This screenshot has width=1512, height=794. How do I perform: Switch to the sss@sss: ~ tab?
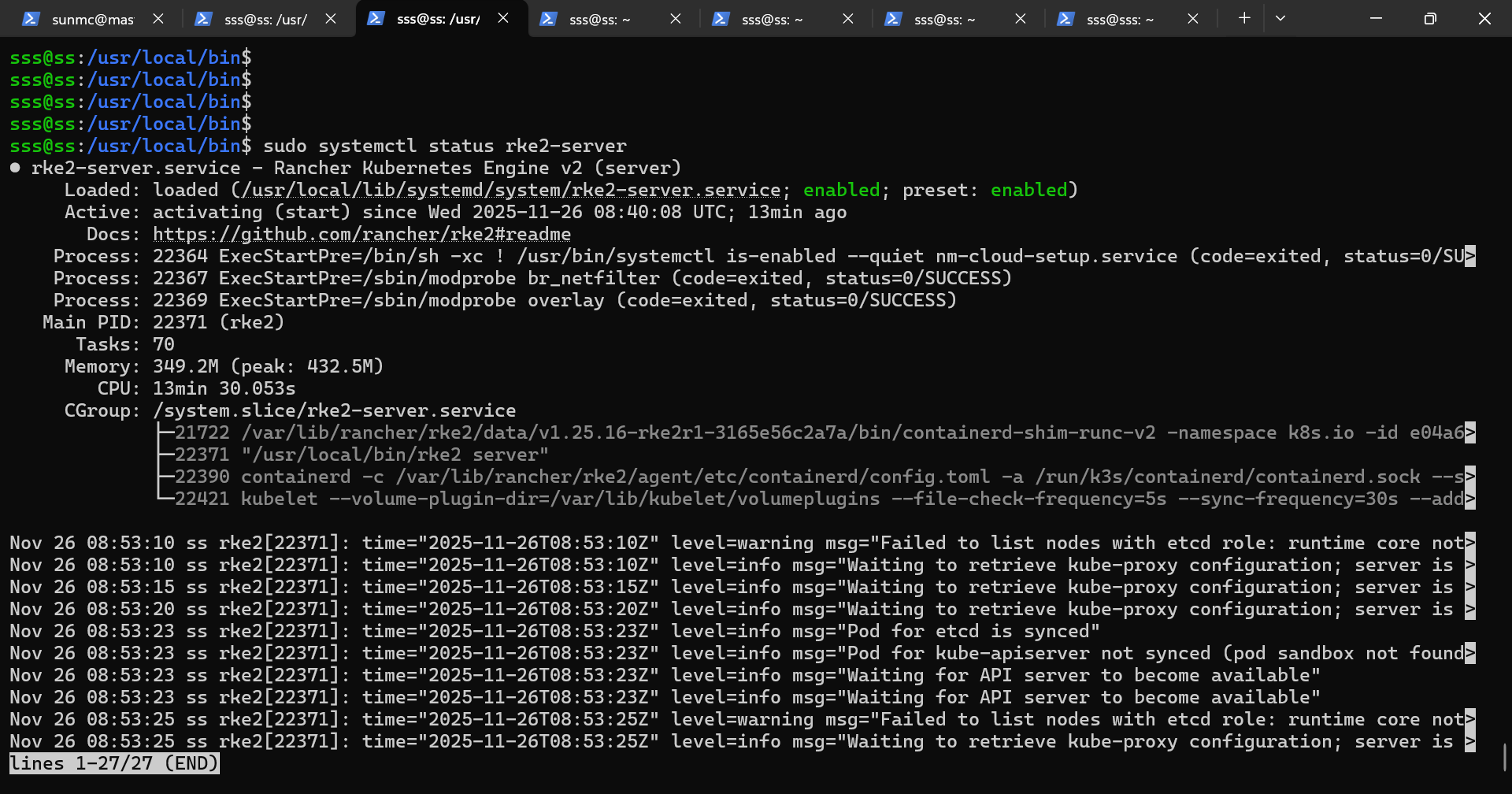[1119, 19]
